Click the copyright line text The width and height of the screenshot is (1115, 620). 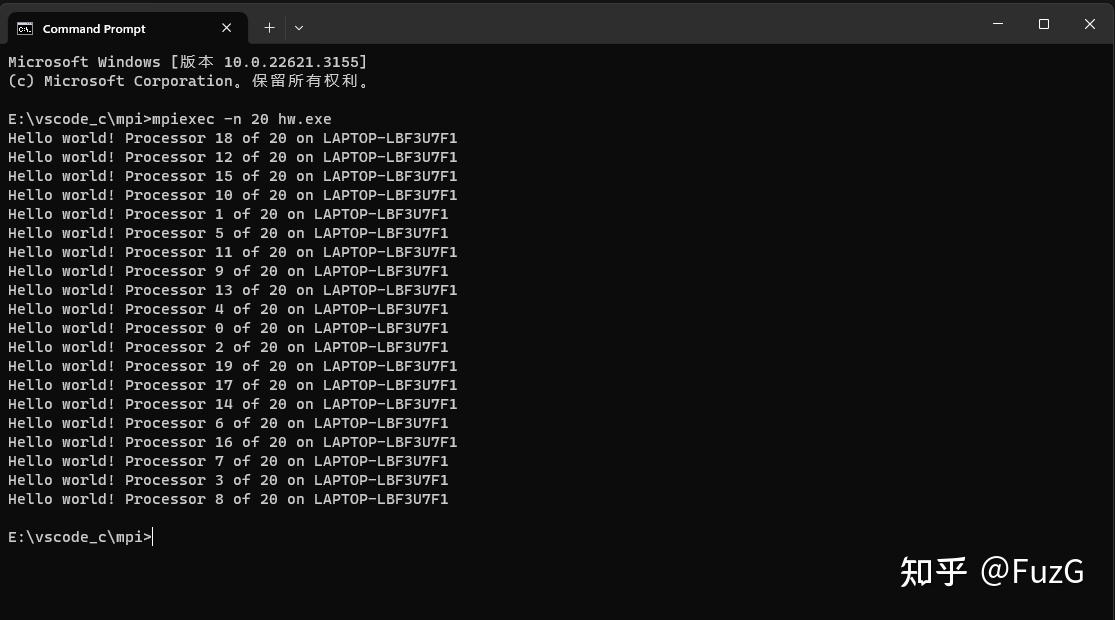pos(180,80)
